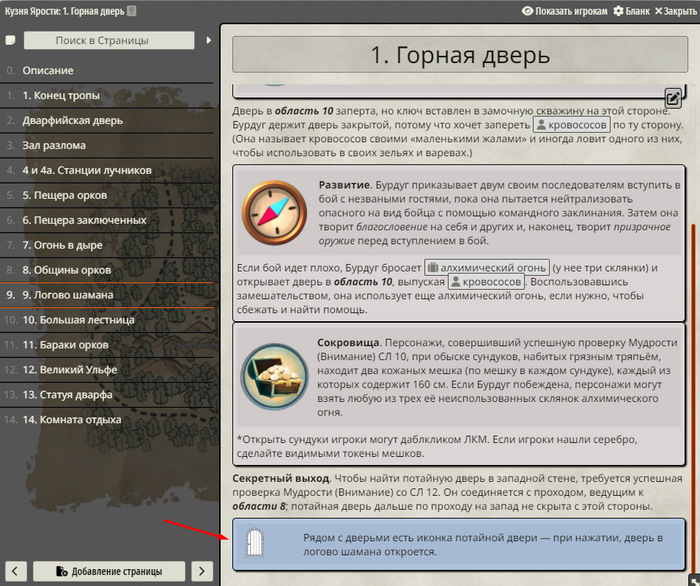The image size is (700, 586).
Task: Click the edit page pencil icon
Action: pos(673,98)
